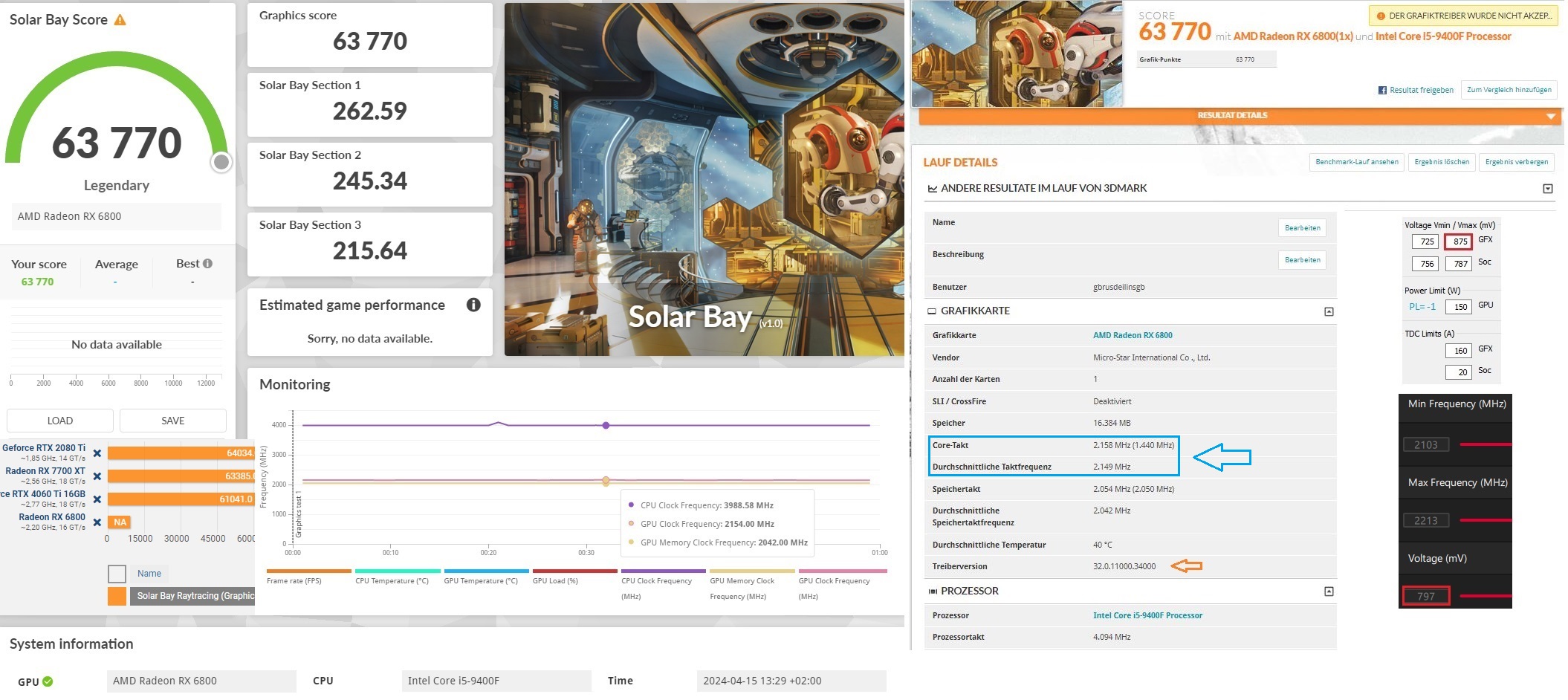1568x700 pixels.
Task: Click Ergebnis verbergen button
Action: pos(1517,162)
